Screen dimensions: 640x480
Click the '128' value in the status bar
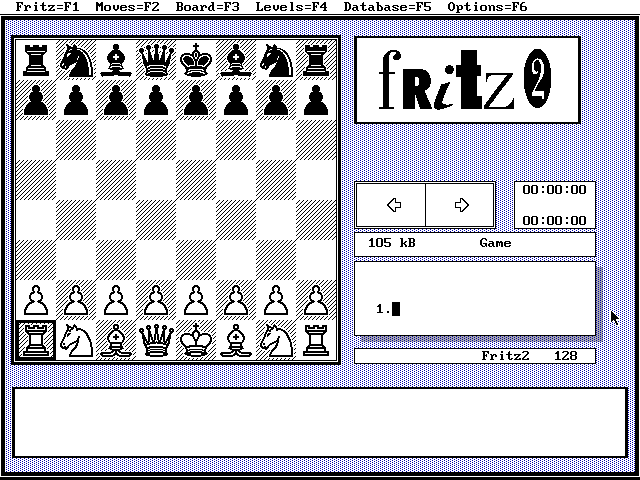566,356
